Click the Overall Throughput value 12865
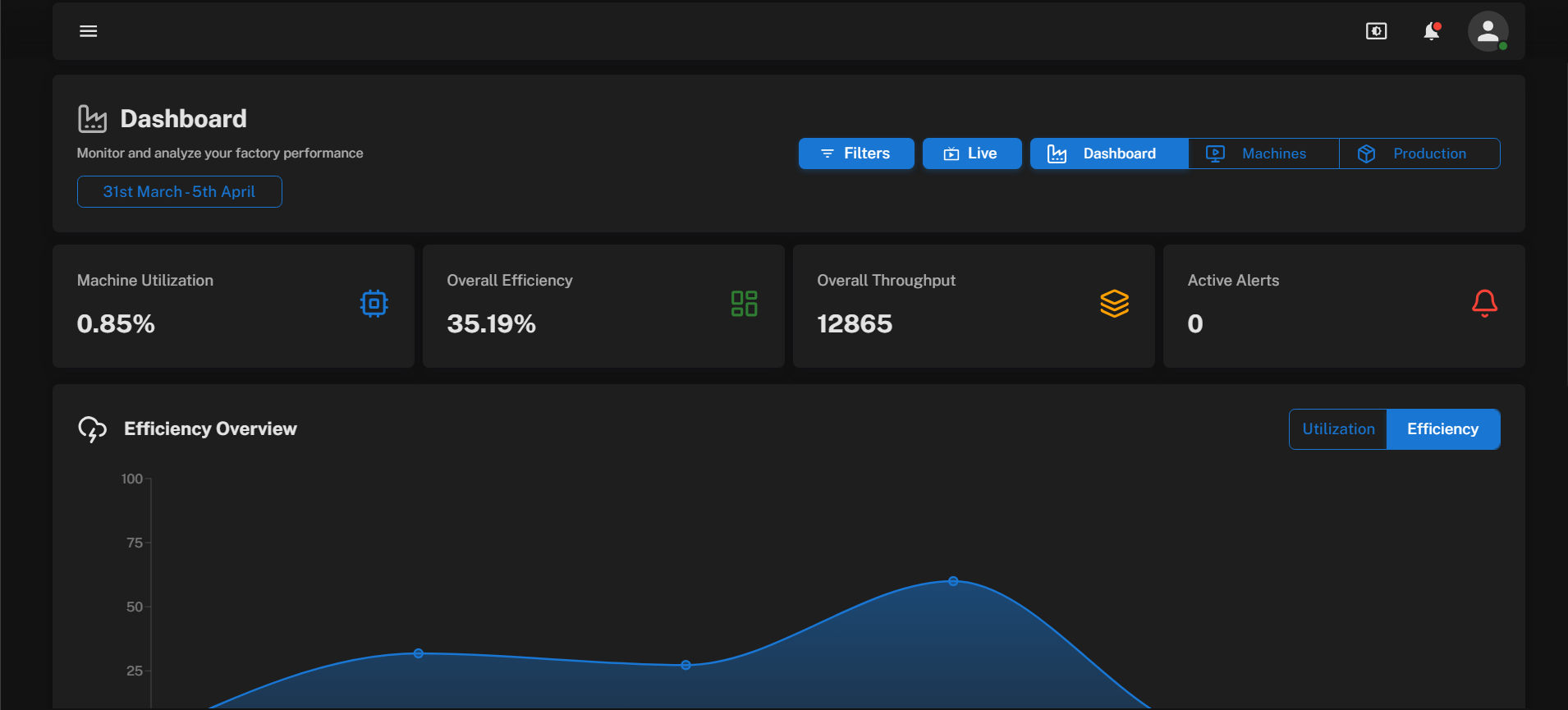This screenshot has width=1568, height=710. point(855,324)
